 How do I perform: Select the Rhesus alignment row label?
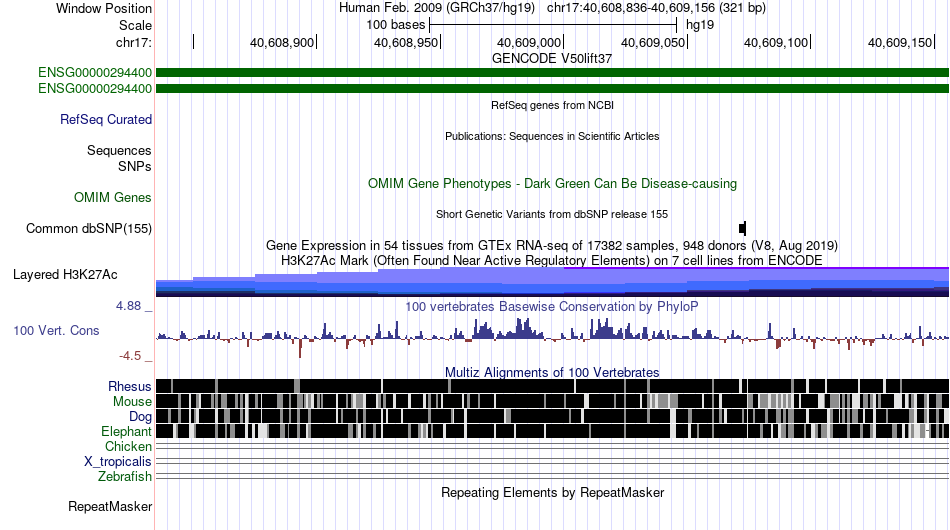point(130,386)
